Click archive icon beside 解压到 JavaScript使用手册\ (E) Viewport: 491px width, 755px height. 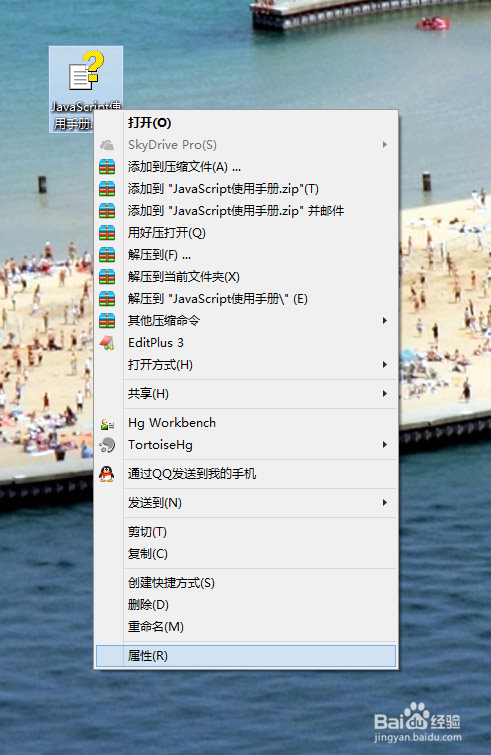click(107, 299)
